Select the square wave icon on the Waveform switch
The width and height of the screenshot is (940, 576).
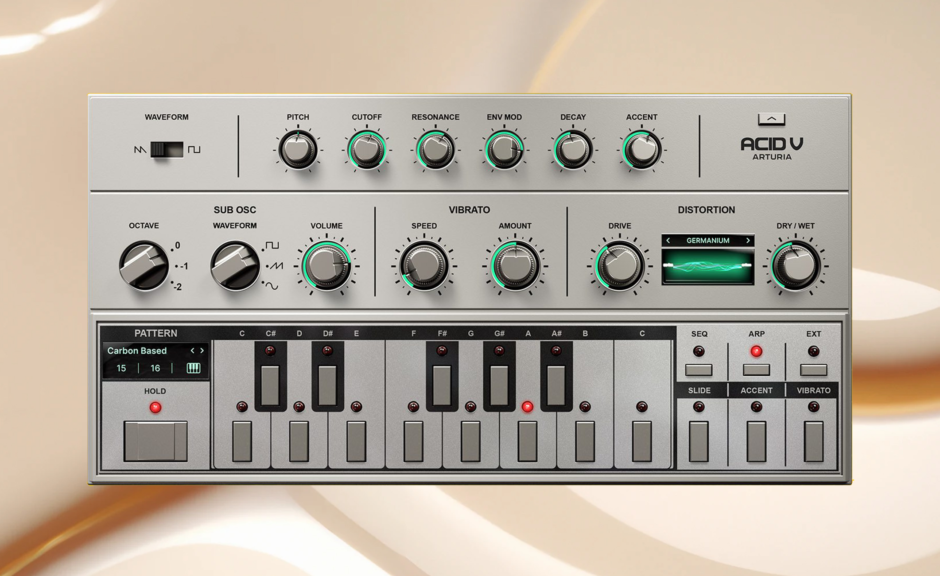[x=196, y=148]
